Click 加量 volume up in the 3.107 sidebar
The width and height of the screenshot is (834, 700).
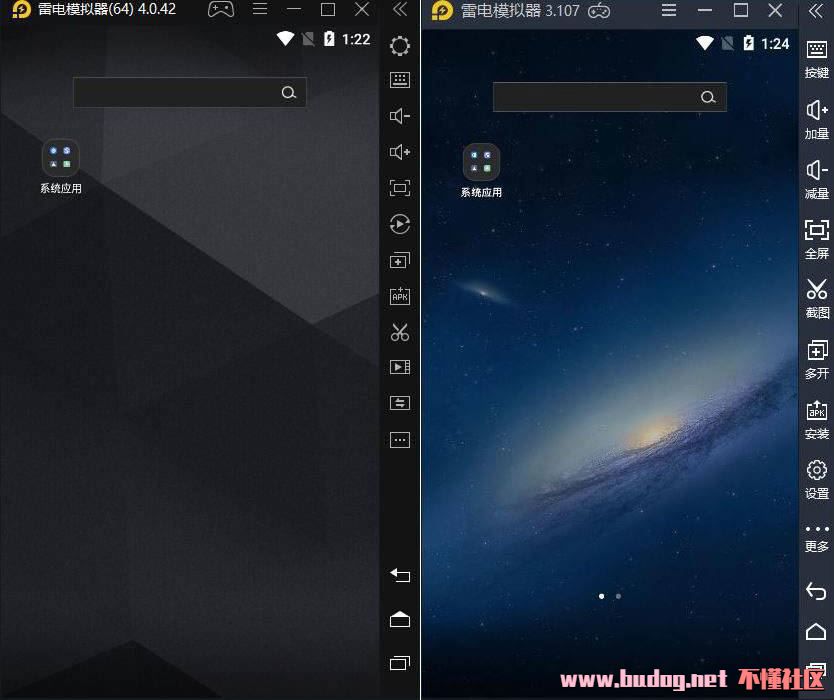816,120
